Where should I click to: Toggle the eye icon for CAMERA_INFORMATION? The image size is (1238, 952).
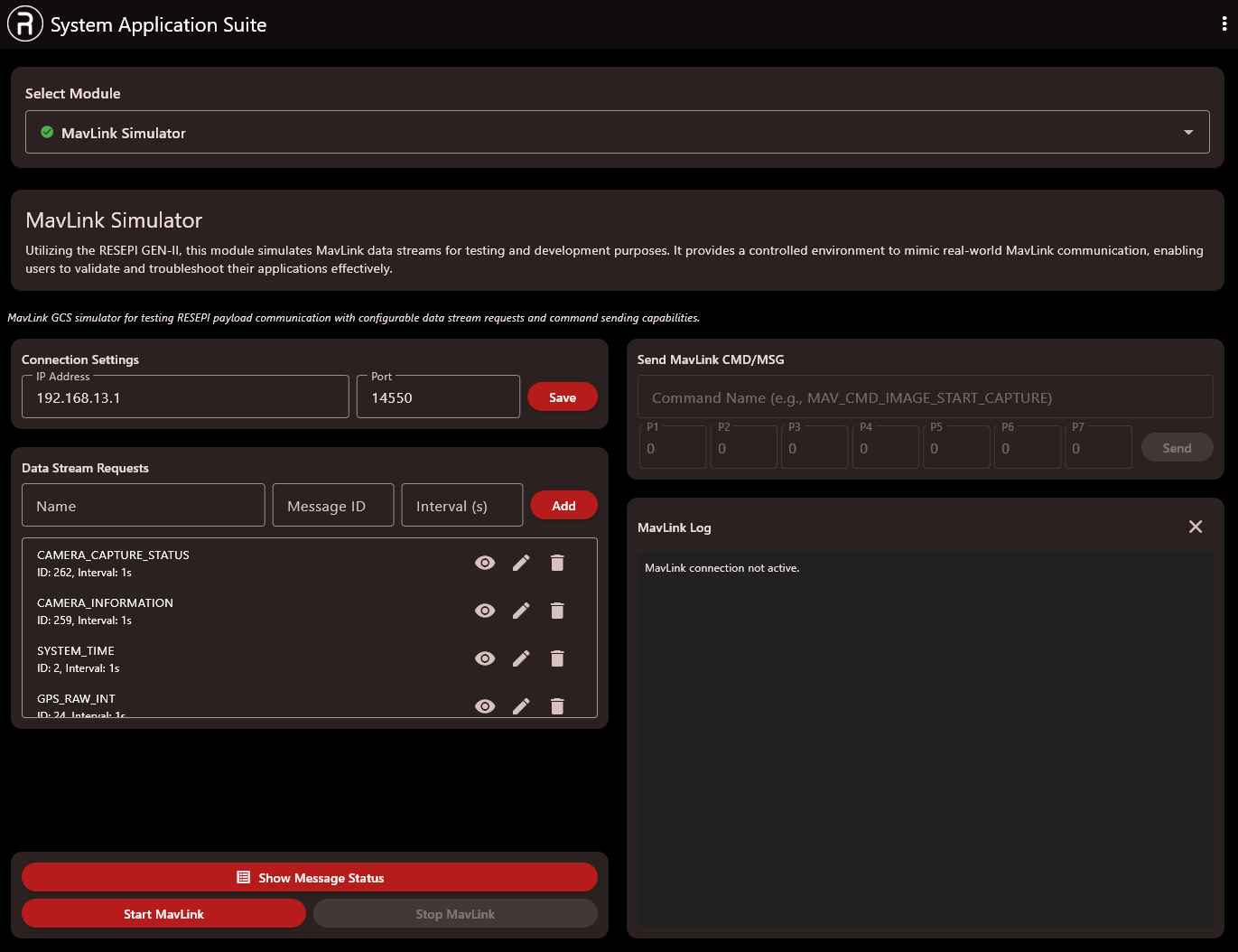pyautogui.click(x=485, y=611)
